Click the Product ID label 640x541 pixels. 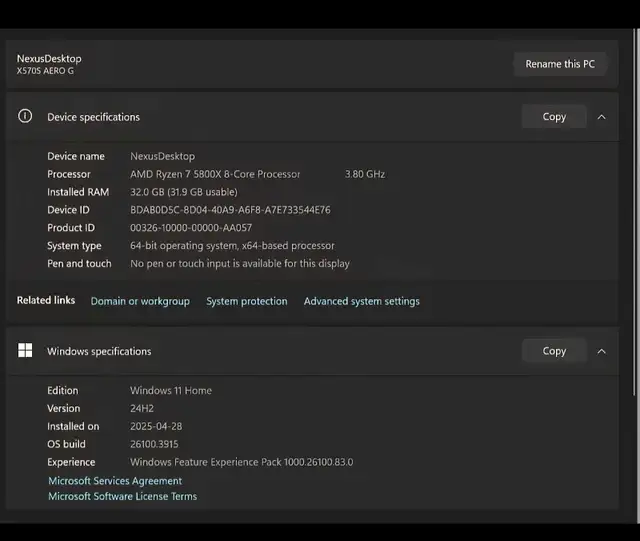71,228
